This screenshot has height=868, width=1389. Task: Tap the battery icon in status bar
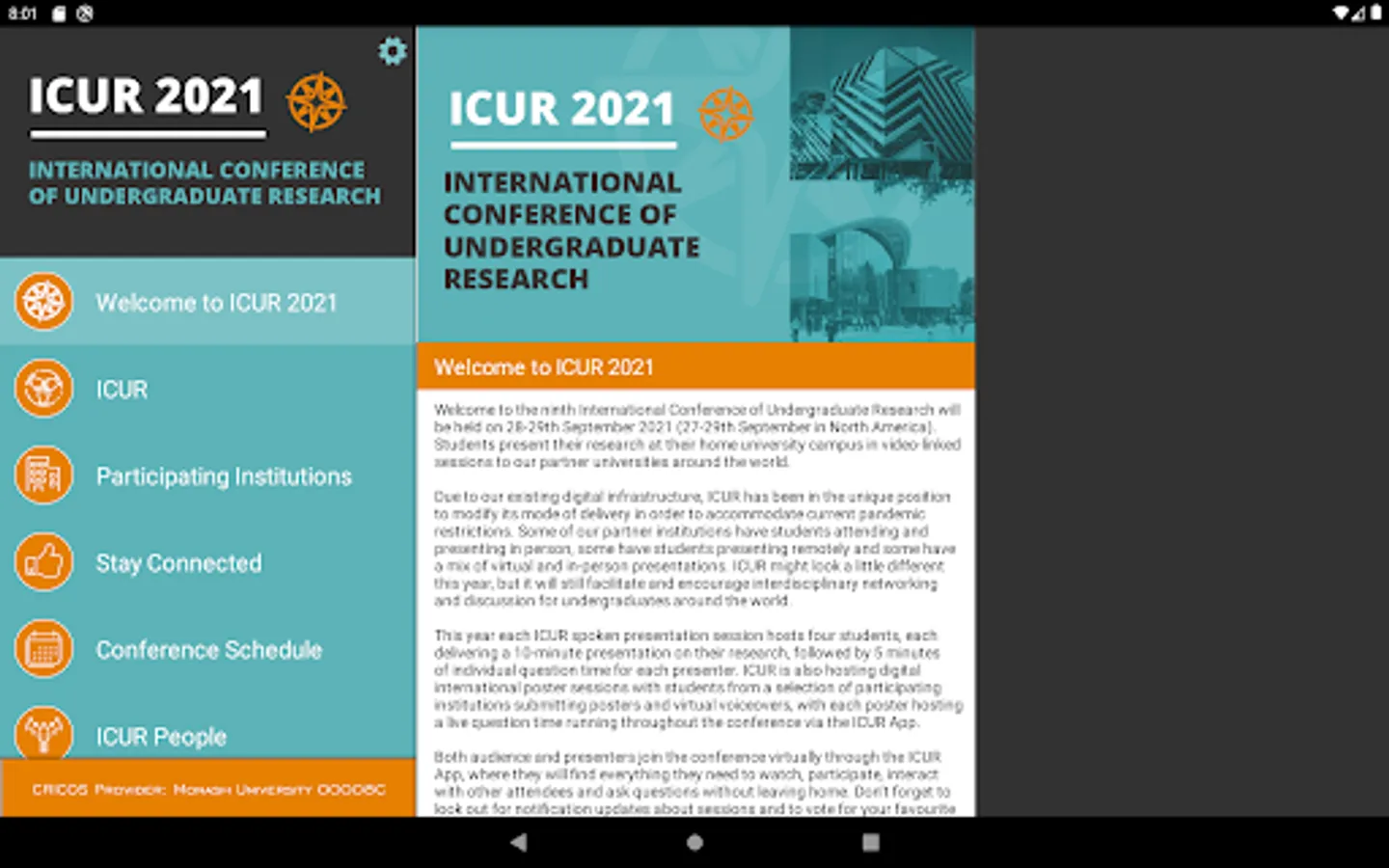[1375, 13]
